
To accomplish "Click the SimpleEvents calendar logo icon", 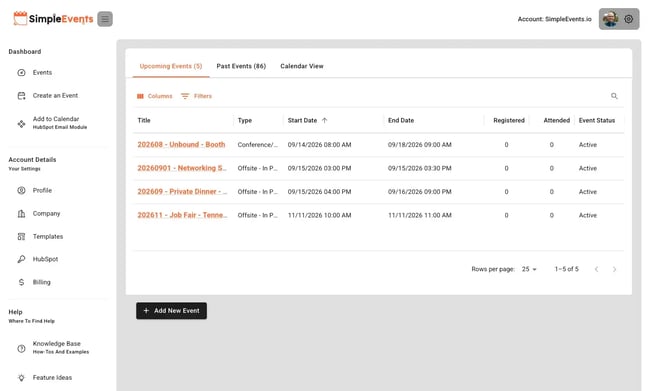I will point(20,18).
